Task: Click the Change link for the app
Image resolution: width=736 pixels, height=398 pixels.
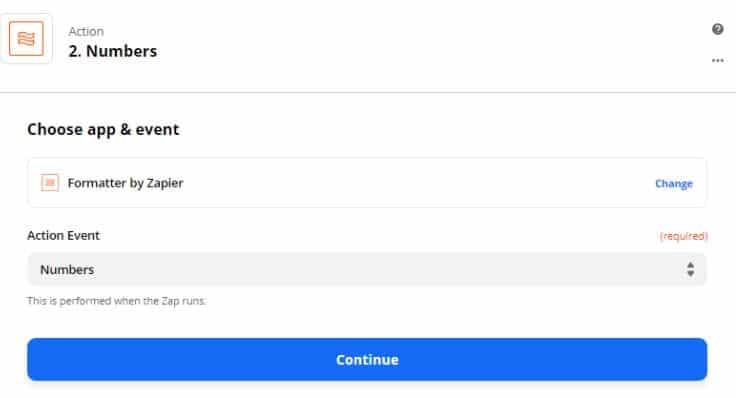Action: 674,184
